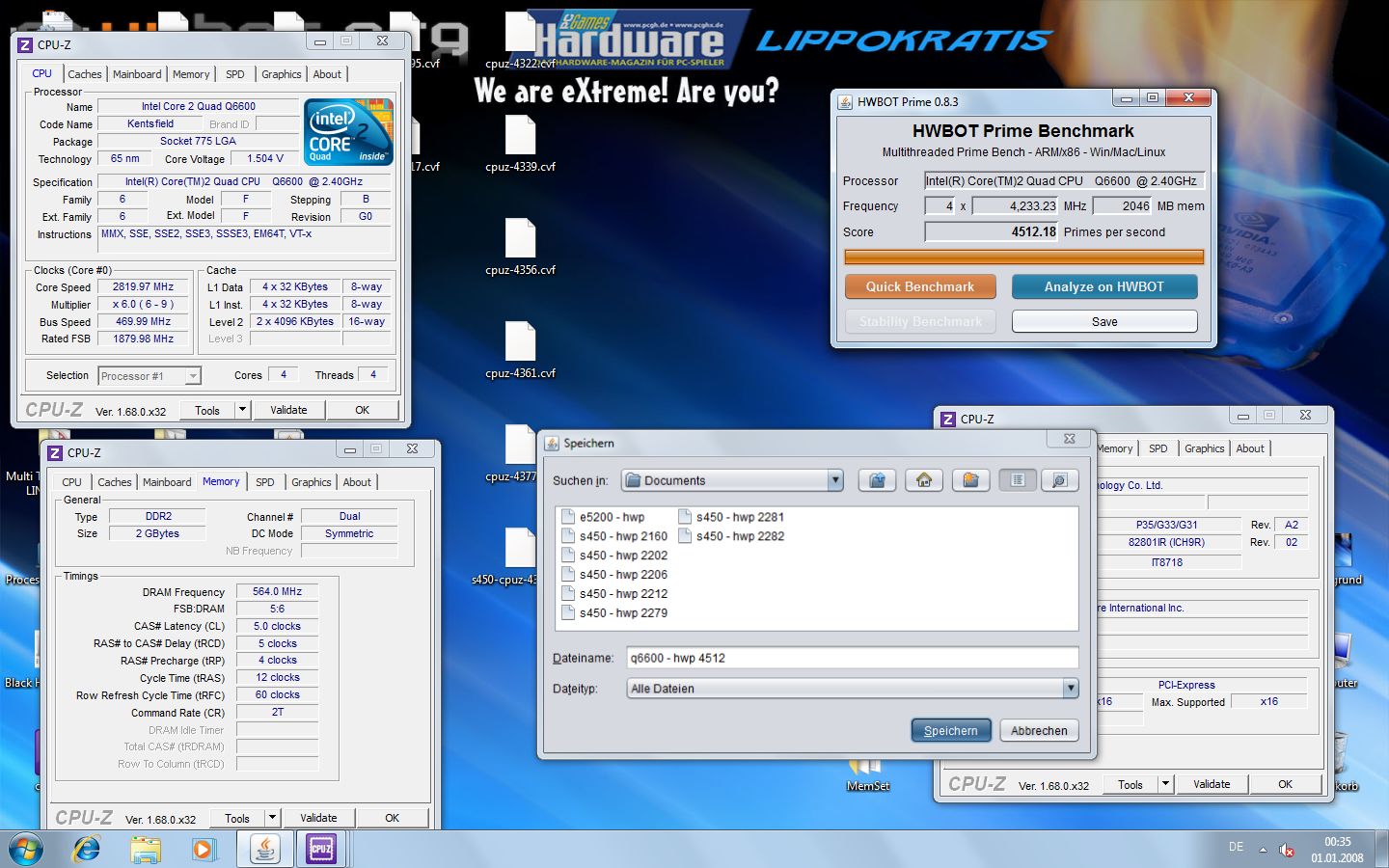Go up one folder level in Speichern dialog
Screen dimensions: 1389x868
pyautogui.click(x=877, y=480)
